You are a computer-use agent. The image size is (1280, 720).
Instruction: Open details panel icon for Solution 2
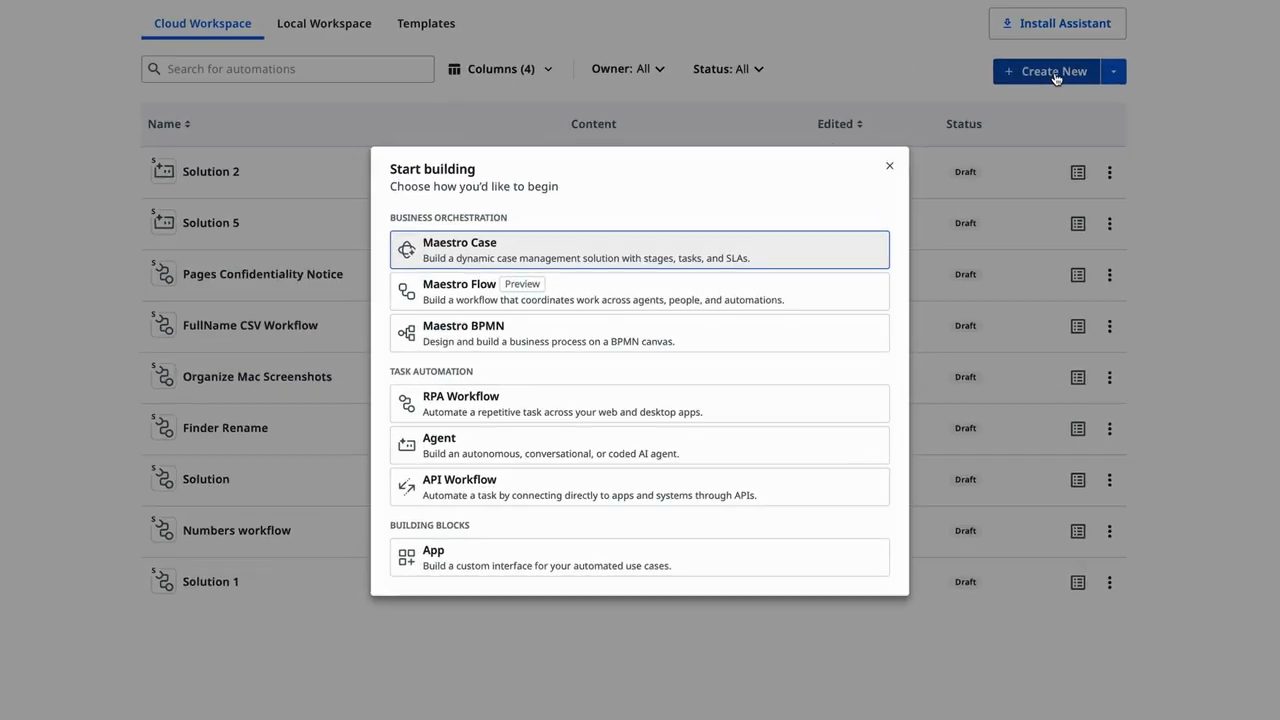click(1078, 173)
